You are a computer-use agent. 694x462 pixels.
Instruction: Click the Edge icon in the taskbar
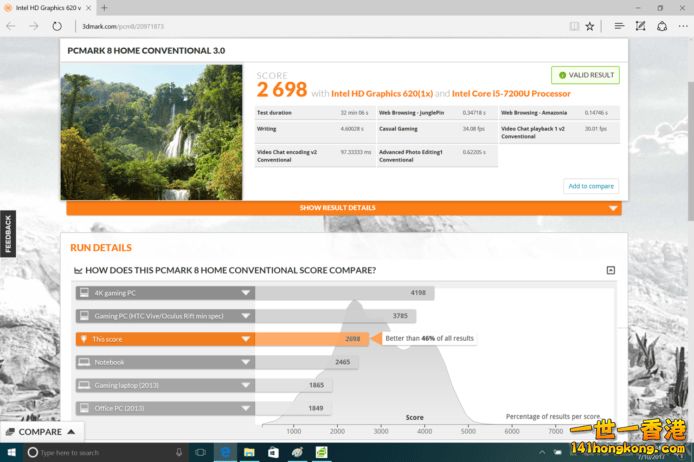[x=225, y=452]
